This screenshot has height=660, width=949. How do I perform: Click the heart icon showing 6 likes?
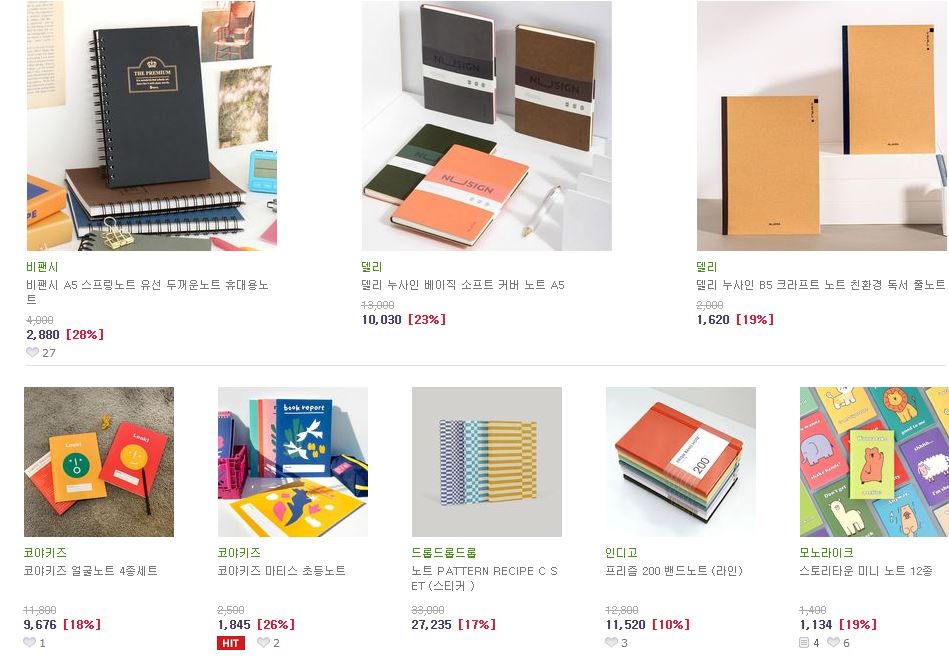pos(833,642)
